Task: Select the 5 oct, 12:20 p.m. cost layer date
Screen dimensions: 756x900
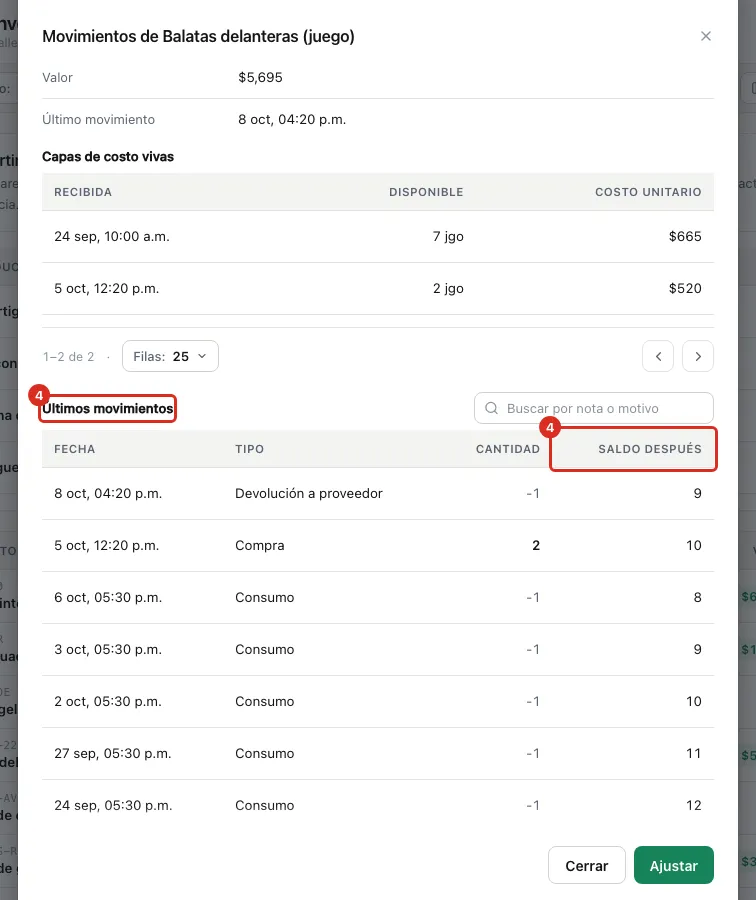Action: pos(106,288)
